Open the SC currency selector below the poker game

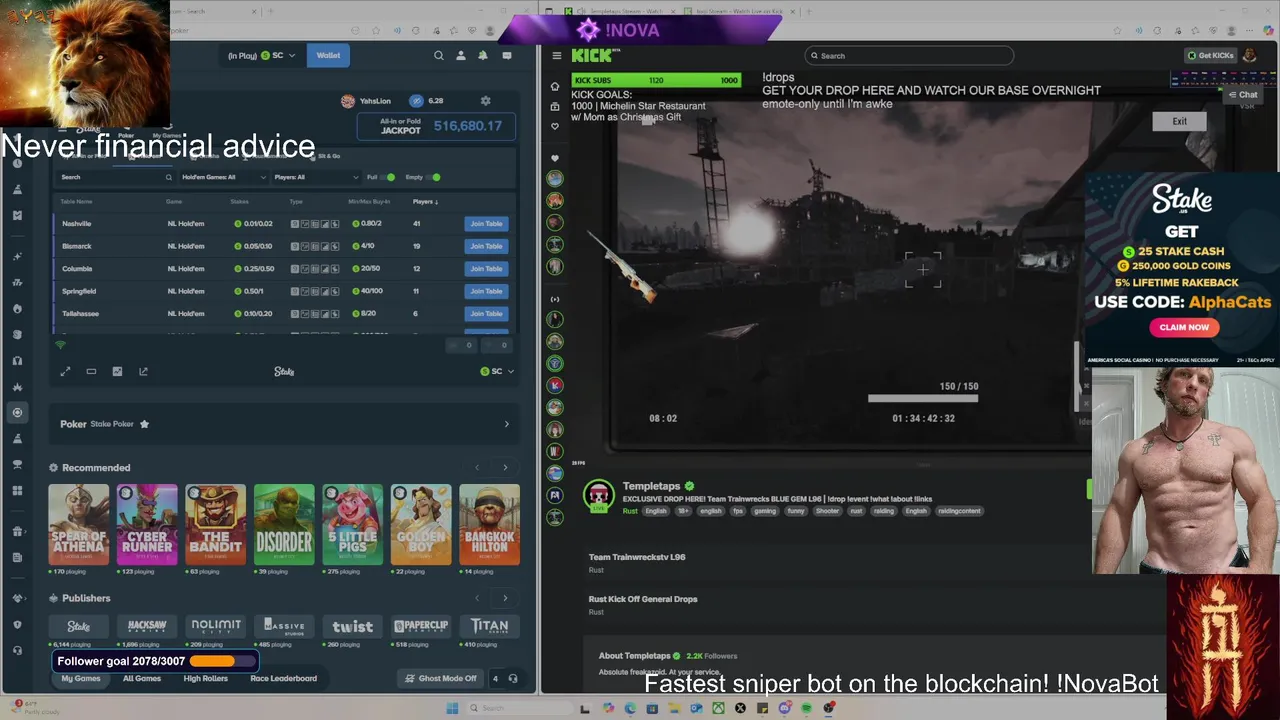pos(497,371)
